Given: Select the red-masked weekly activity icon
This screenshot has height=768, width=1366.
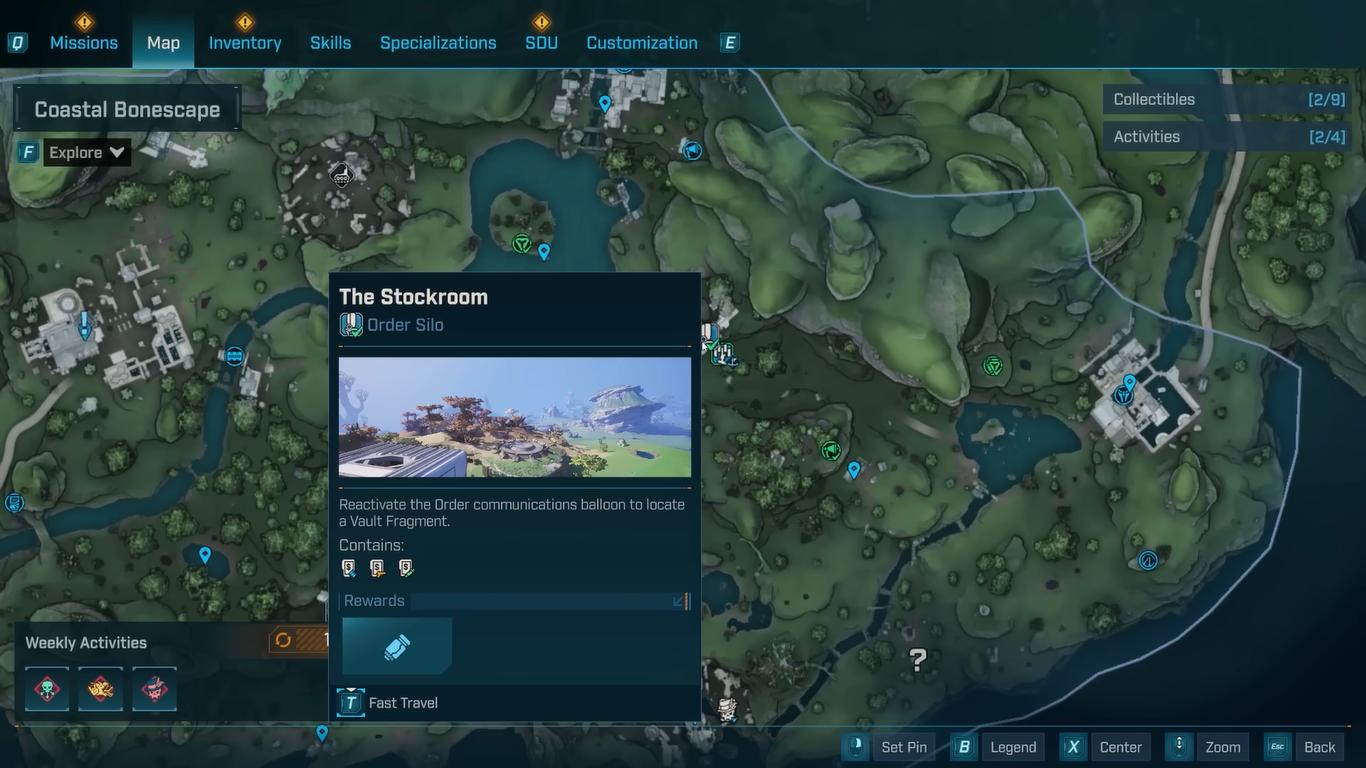Looking at the screenshot, I should (155, 689).
